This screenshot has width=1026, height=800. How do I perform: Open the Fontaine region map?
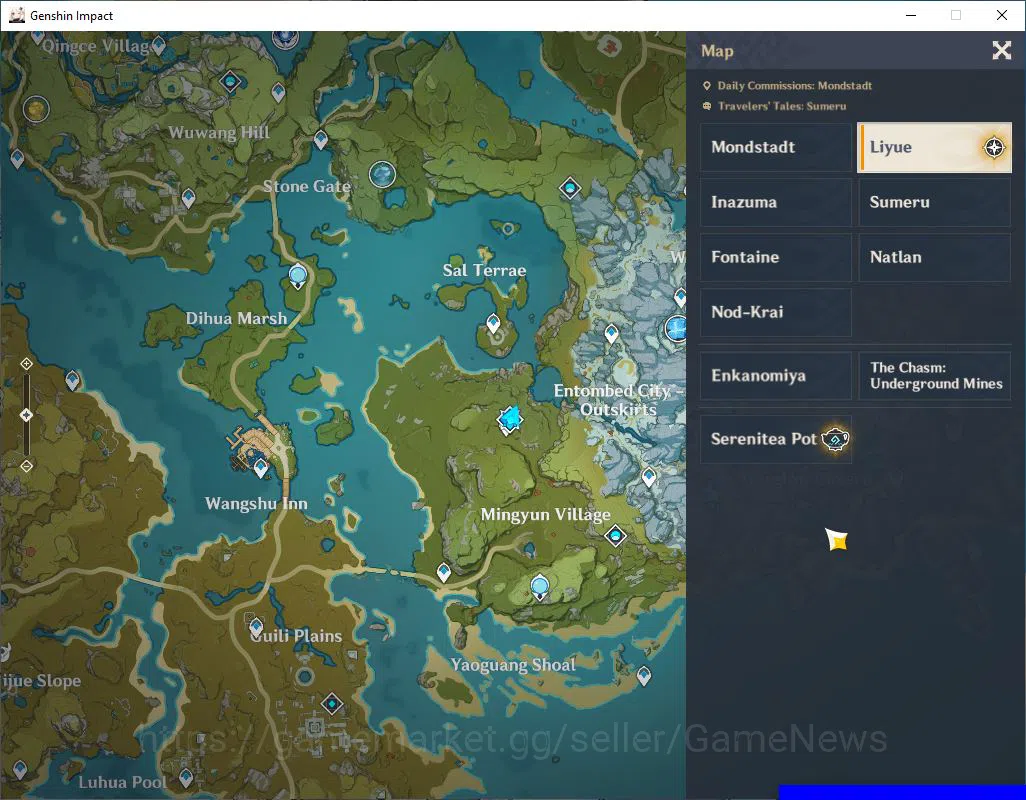click(x=776, y=257)
